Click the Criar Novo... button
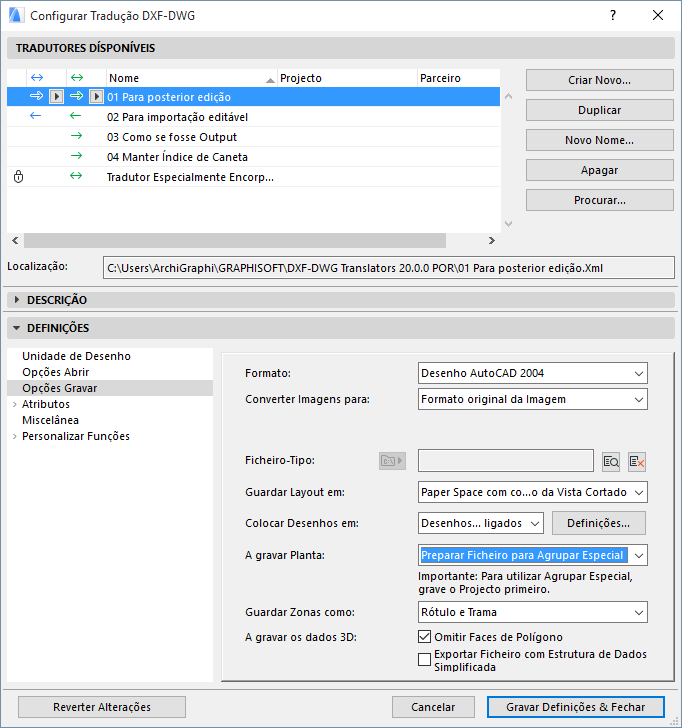 tap(599, 80)
